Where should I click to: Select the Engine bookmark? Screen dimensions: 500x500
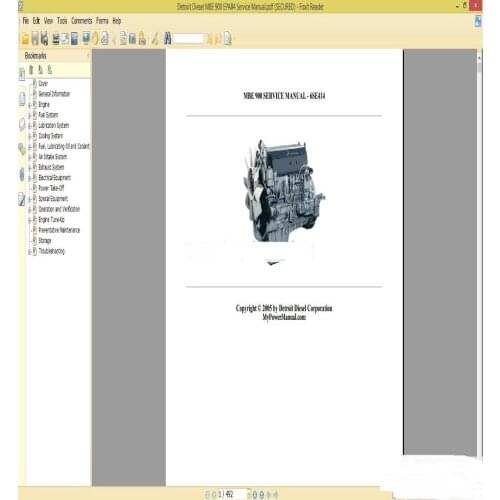[x=44, y=104]
